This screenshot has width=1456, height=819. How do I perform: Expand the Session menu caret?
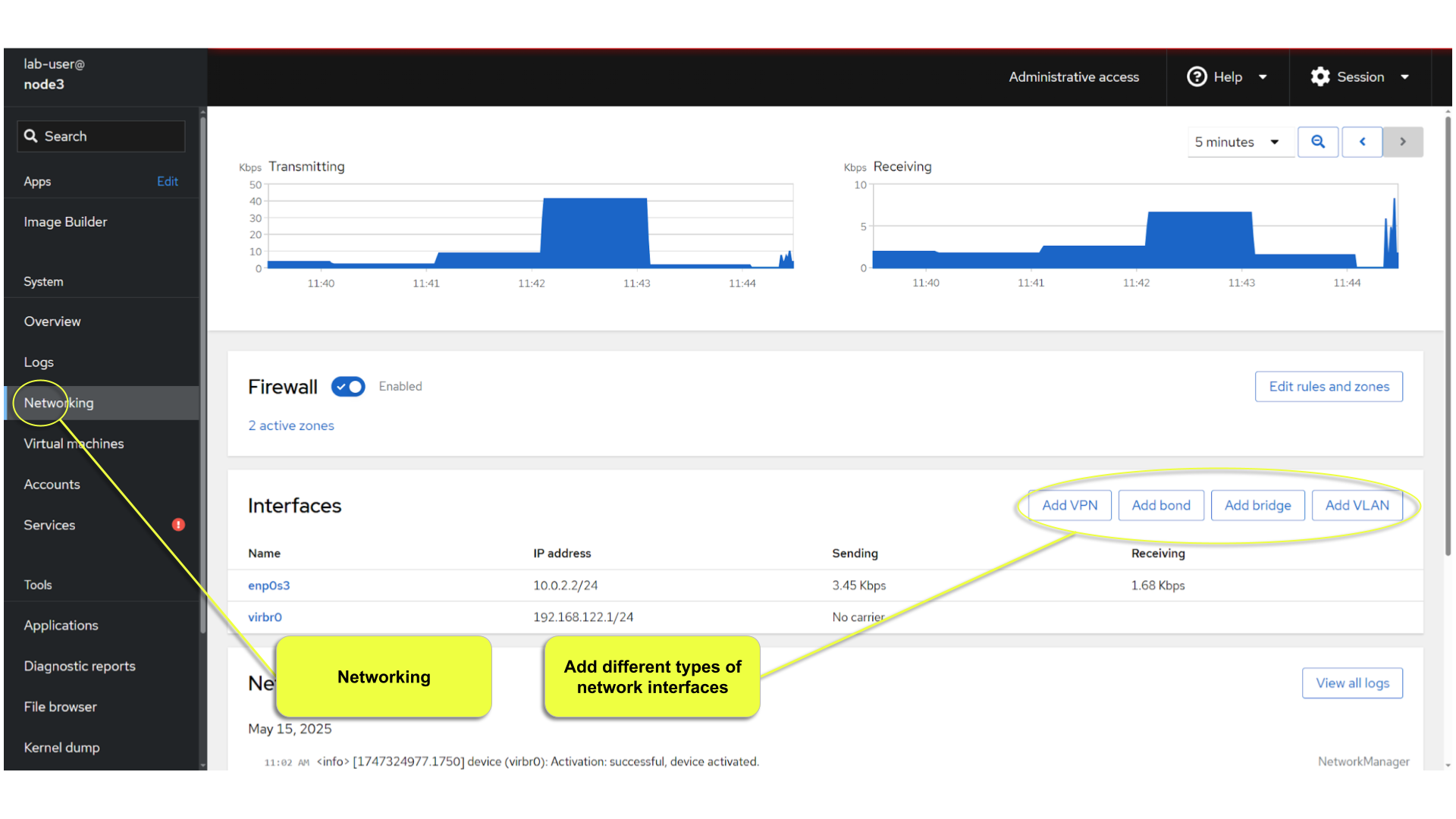pyautogui.click(x=1404, y=77)
